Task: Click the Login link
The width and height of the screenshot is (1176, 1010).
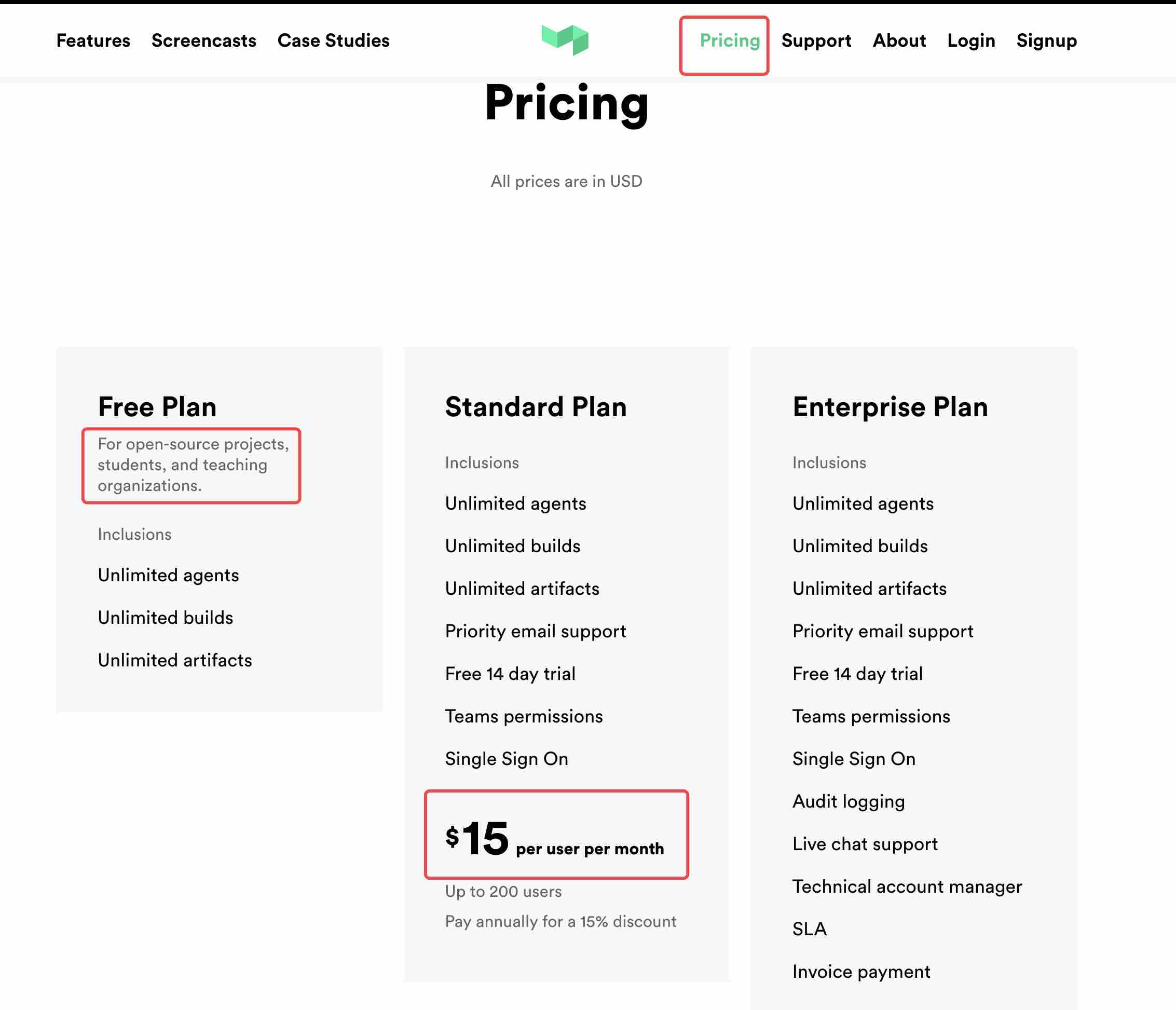Action: coord(970,41)
